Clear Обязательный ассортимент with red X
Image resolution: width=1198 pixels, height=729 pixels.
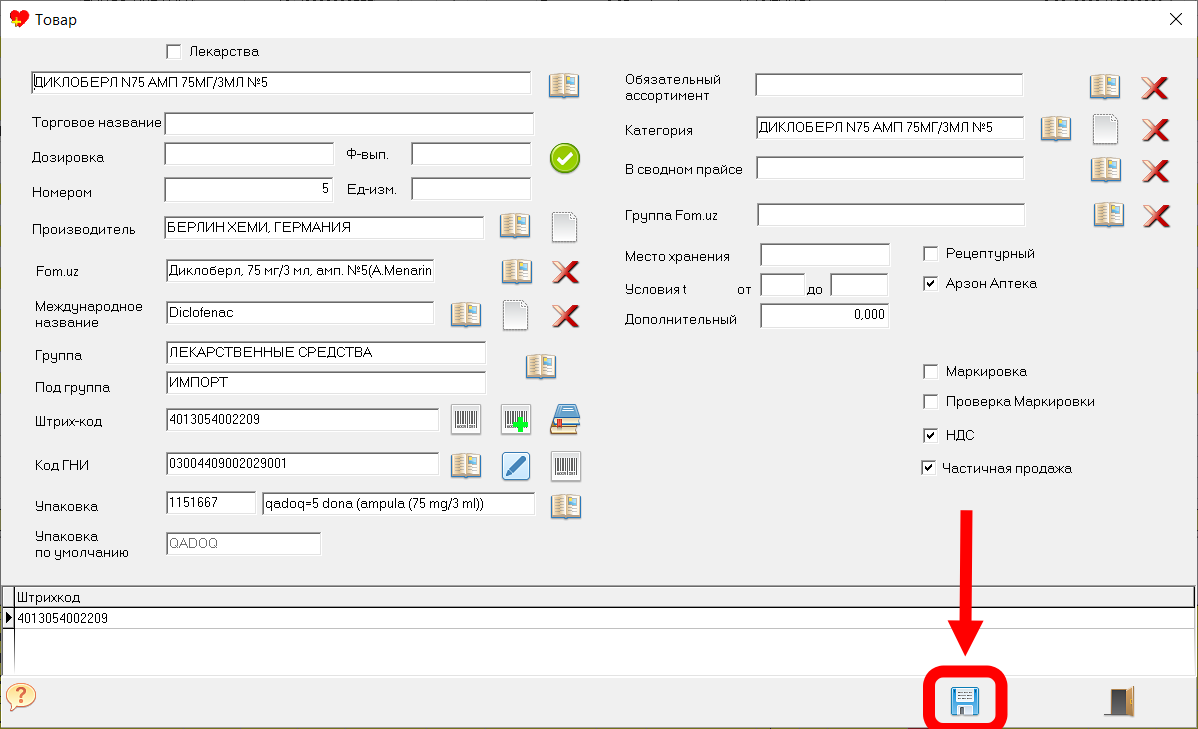1154,87
